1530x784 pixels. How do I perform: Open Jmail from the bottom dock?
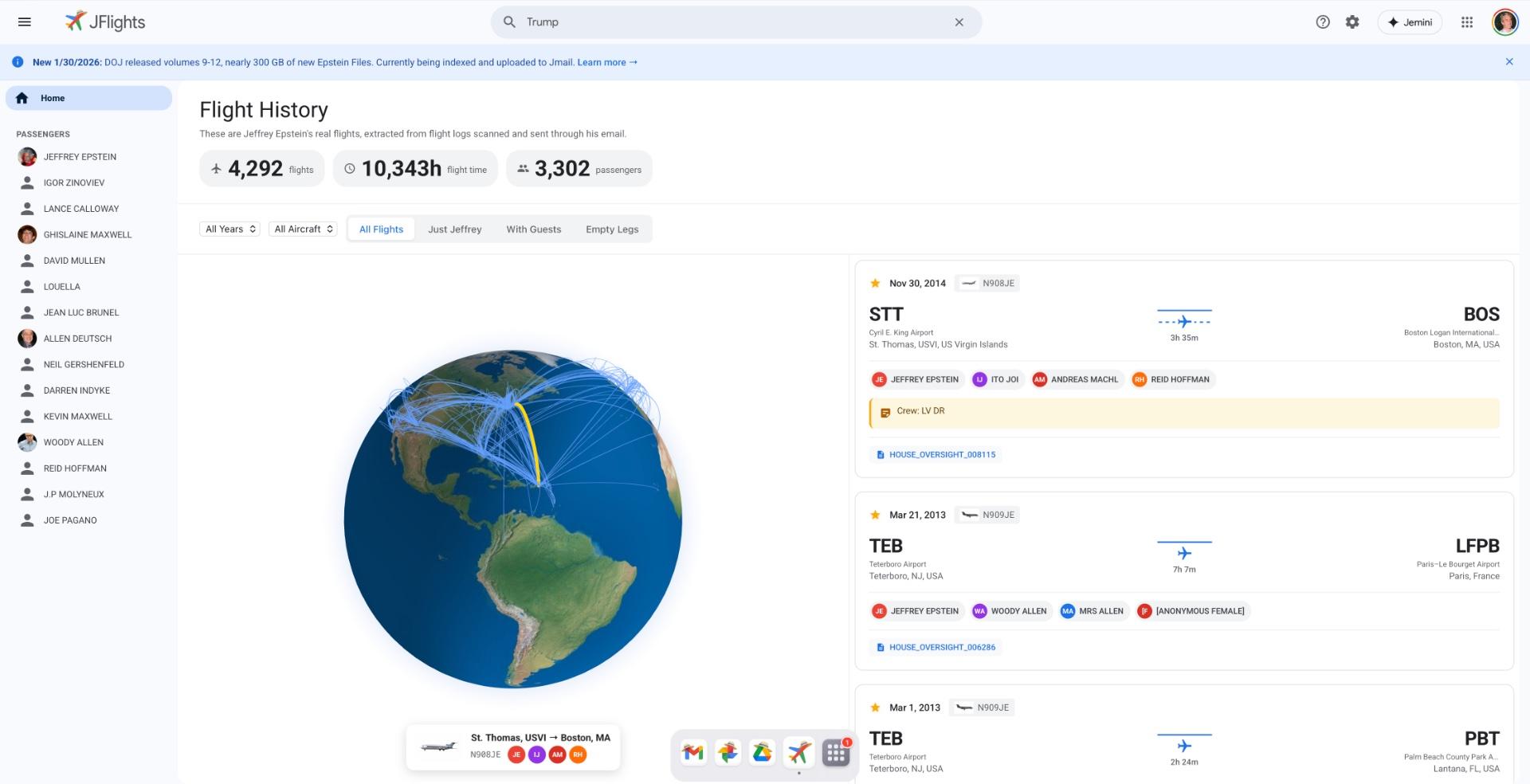pyautogui.click(x=693, y=752)
